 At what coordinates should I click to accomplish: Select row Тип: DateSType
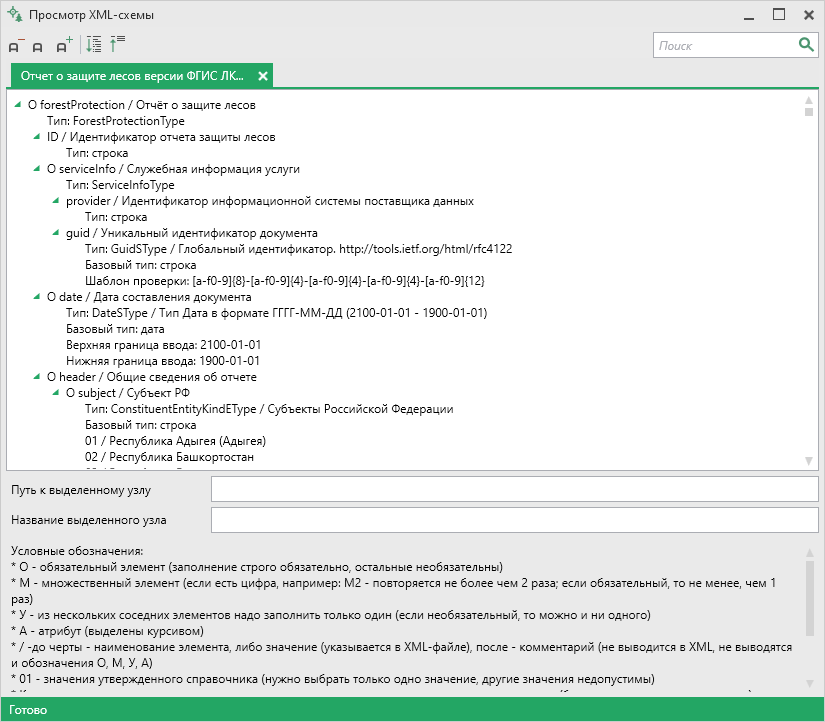click(x=276, y=313)
